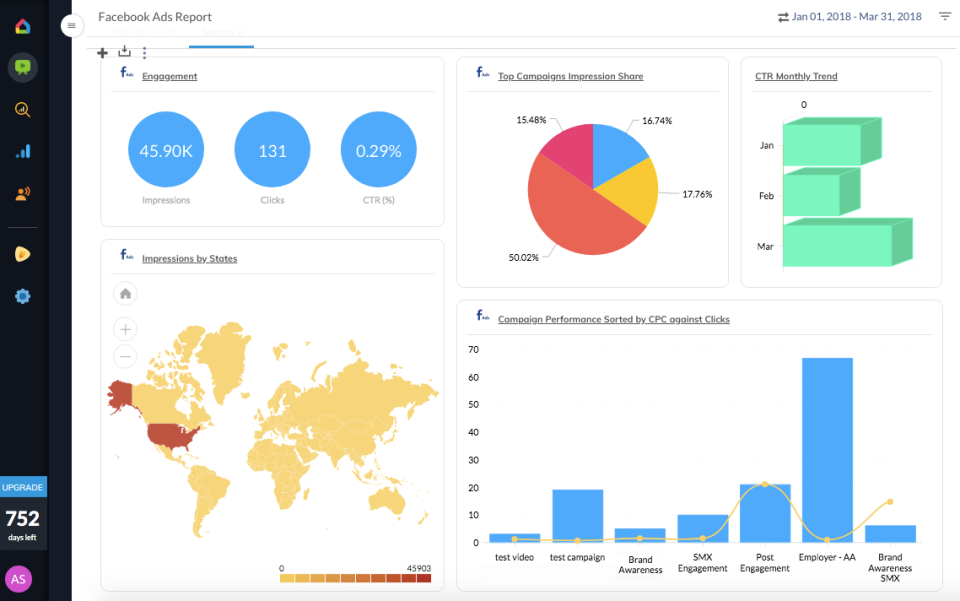
Task: Add a widget using the plus icon
Action: (102, 52)
